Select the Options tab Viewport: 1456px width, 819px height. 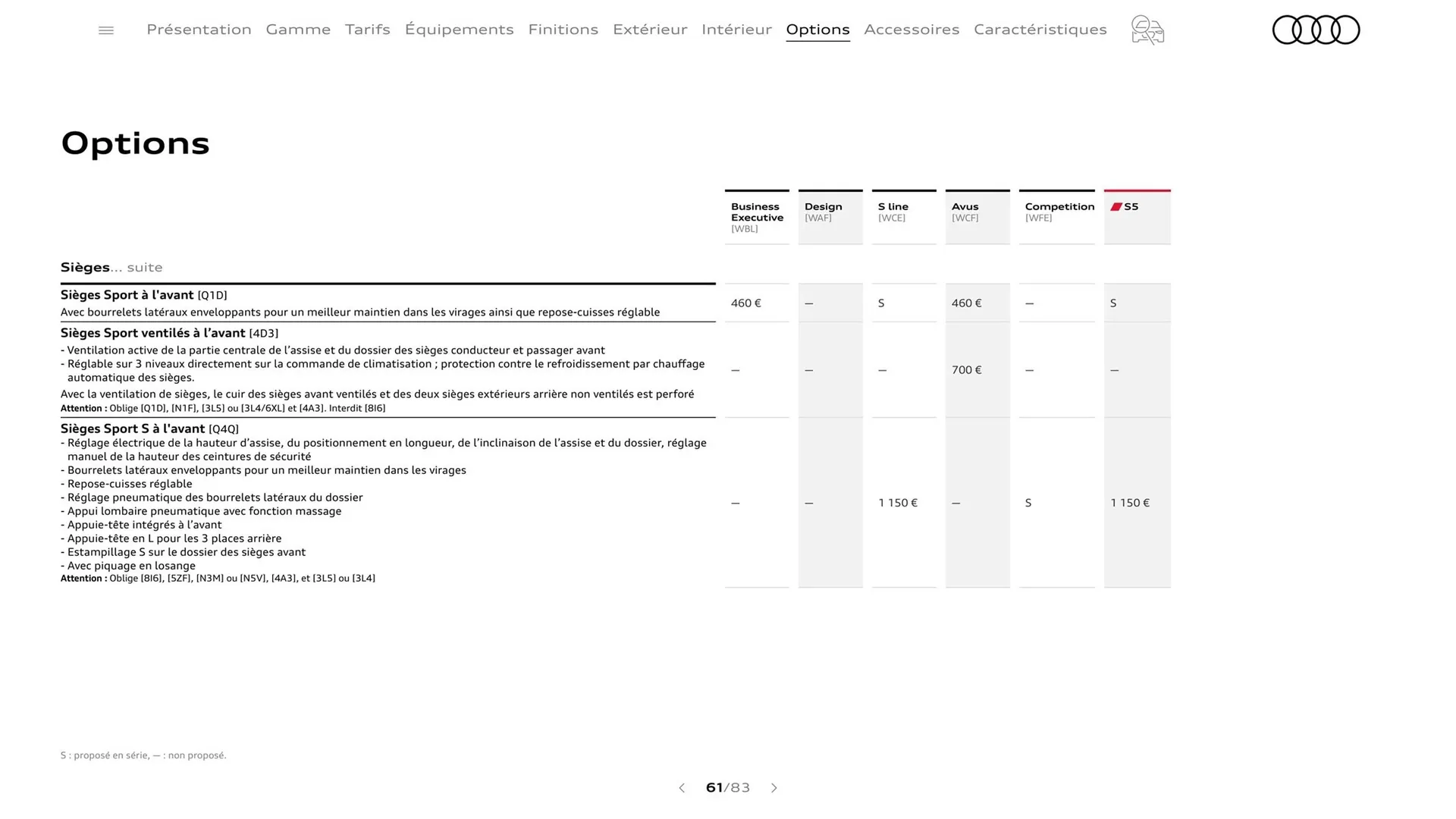(817, 30)
